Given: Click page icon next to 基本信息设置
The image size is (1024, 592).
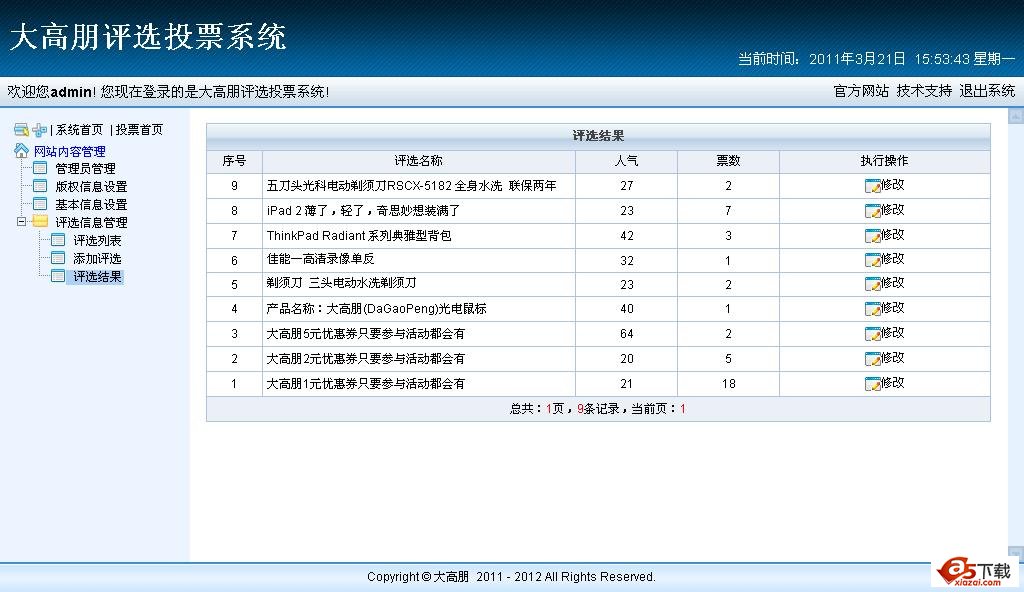Looking at the screenshot, I should pyautogui.click(x=40, y=205).
